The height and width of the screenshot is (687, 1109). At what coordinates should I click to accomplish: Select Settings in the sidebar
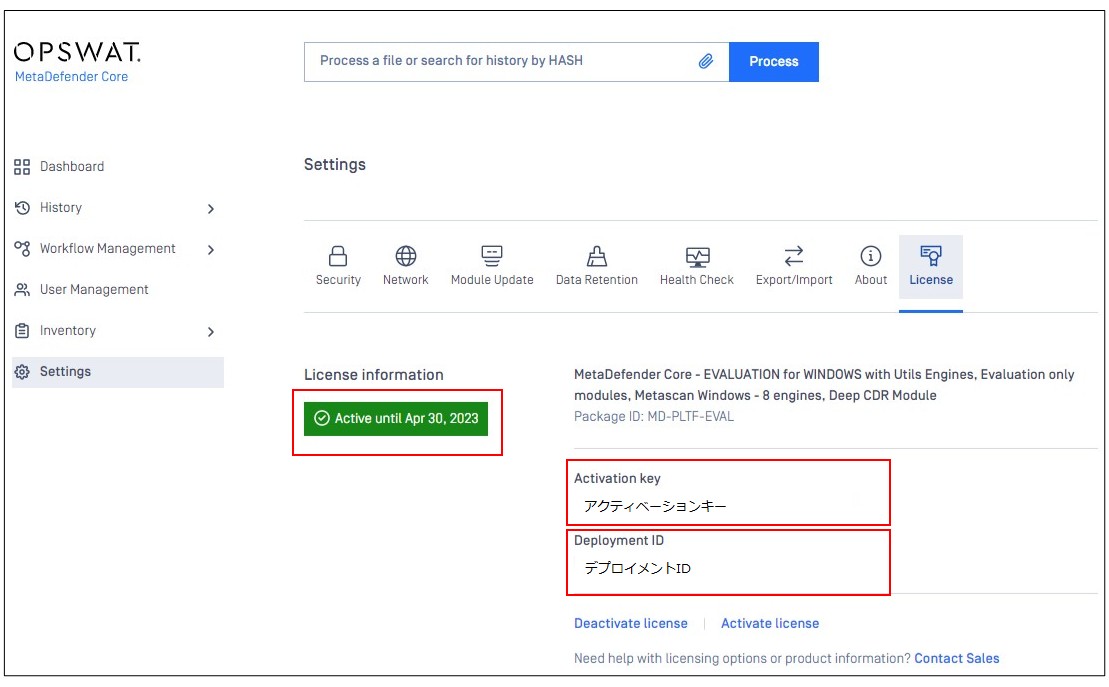118,372
